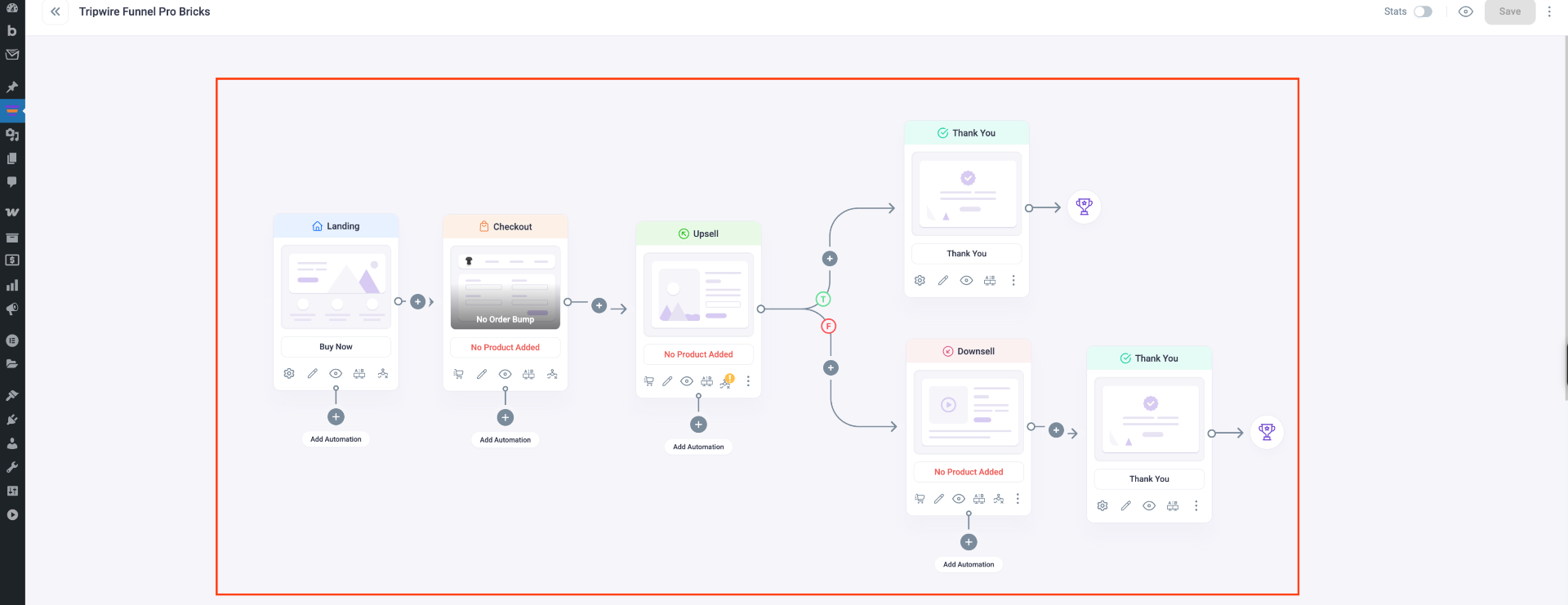Viewport: 1568px width, 605px height.
Task: Open Pages in WordPress admin sidebar
Action: pyautogui.click(x=12, y=158)
